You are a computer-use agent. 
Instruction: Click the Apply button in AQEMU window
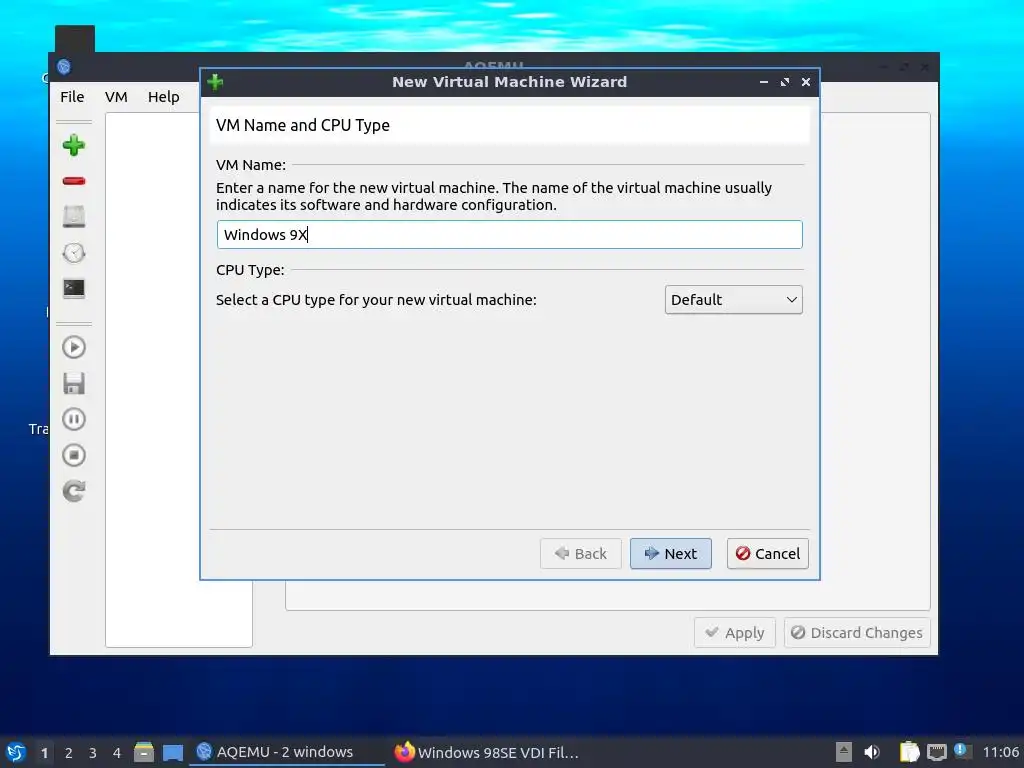click(x=735, y=633)
